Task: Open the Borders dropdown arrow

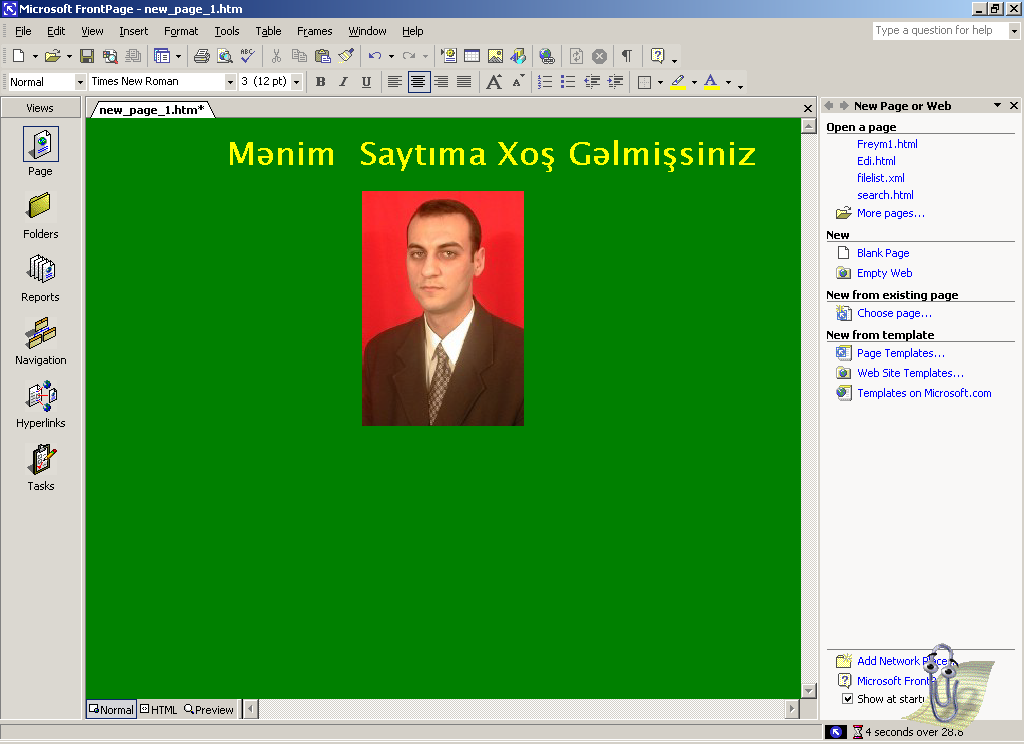Action: [660, 82]
